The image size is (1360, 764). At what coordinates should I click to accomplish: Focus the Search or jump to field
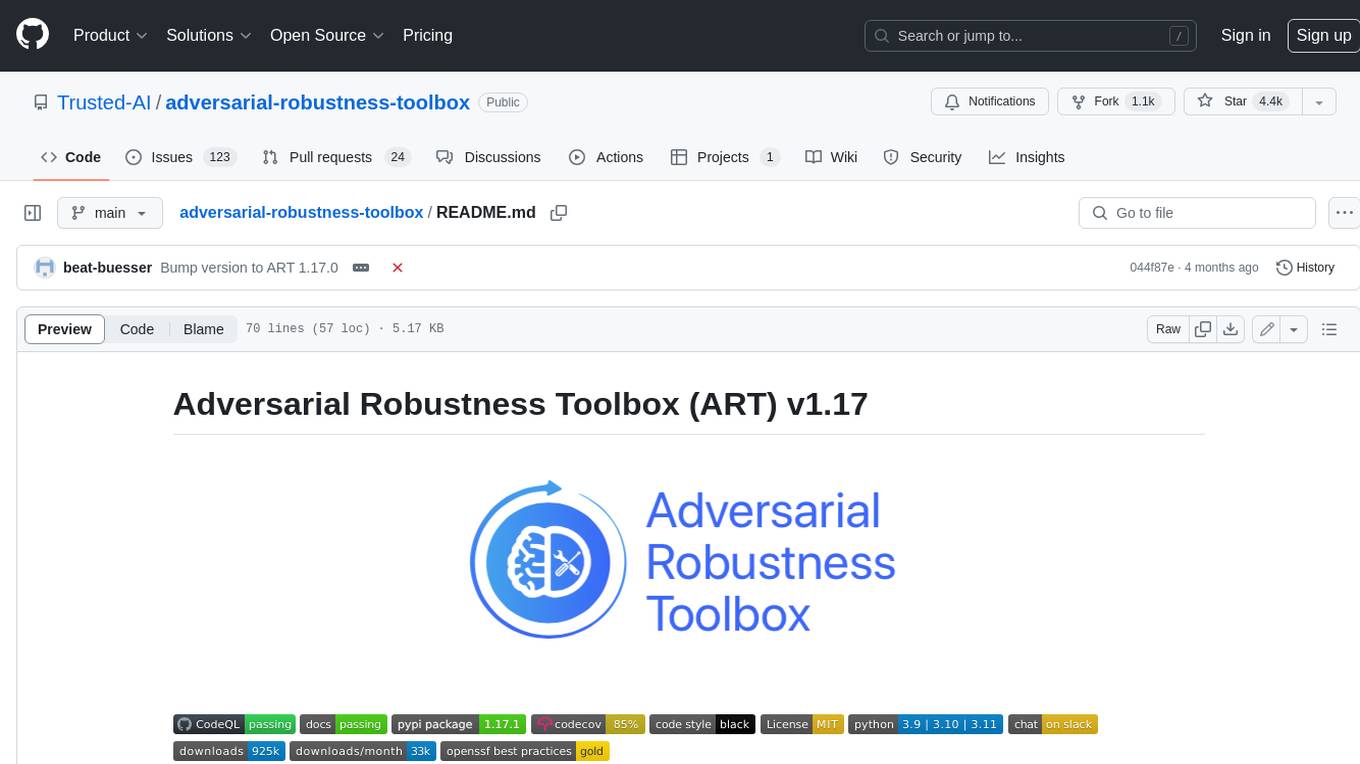pos(1032,36)
